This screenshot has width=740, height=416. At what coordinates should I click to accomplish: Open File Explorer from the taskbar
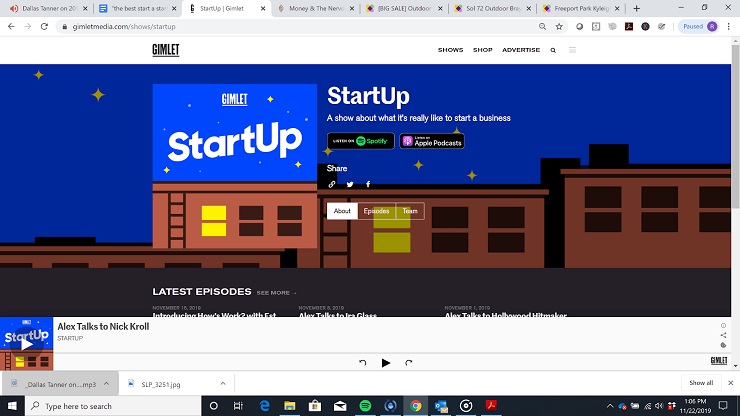click(x=290, y=406)
